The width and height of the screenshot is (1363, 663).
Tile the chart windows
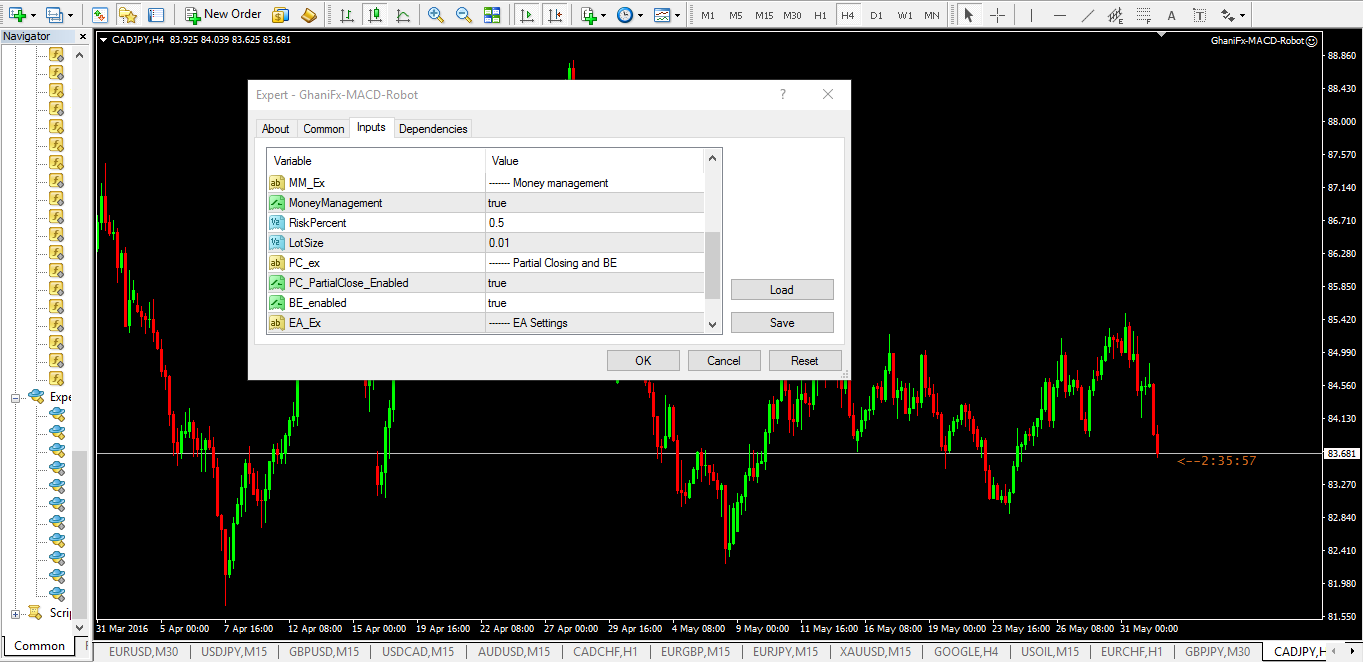pyautogui.click(x=492, y=14)
